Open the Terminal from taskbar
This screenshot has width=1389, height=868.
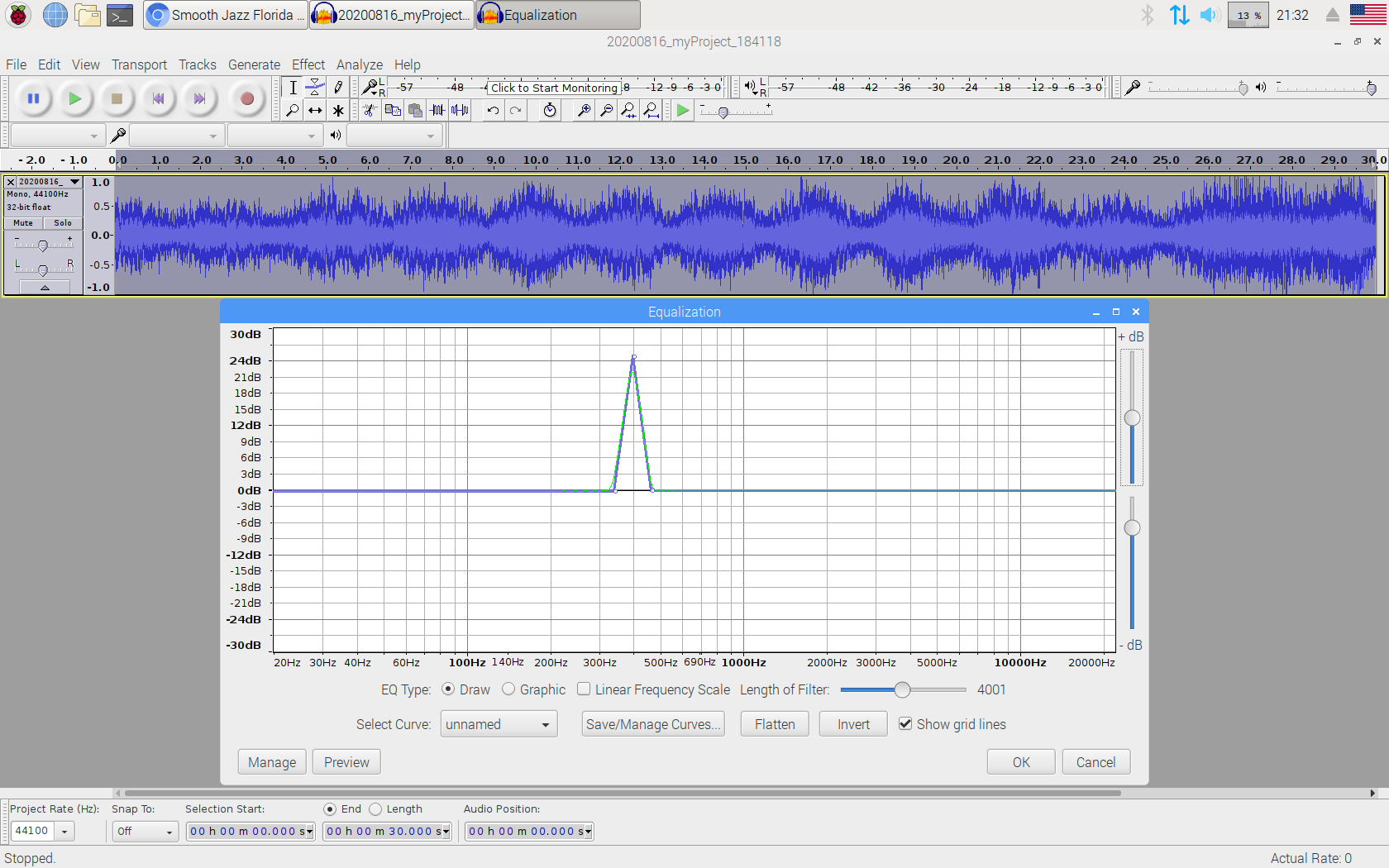pyautogui.click(x=120, y=15)
